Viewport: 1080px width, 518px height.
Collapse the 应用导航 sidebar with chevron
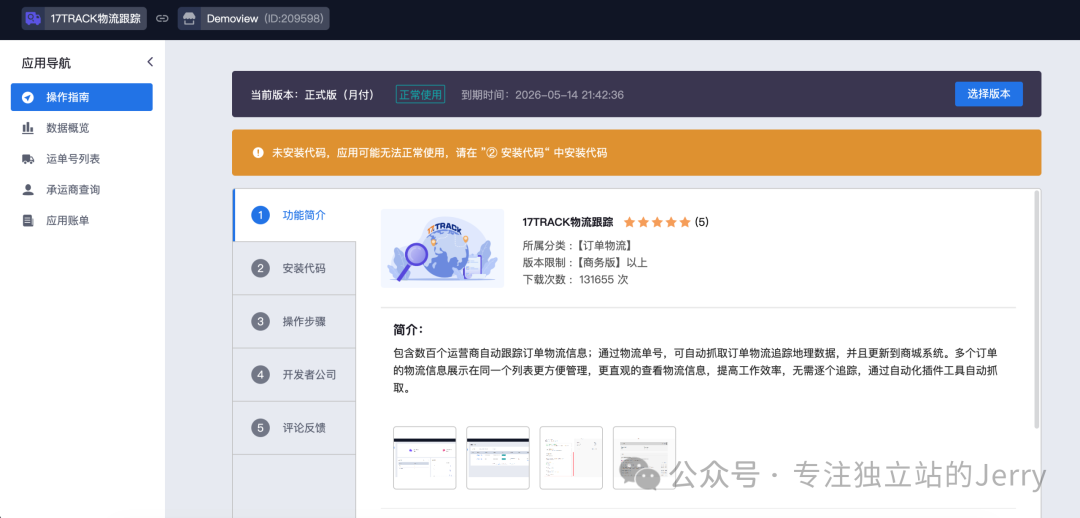(x=150, y=62)
